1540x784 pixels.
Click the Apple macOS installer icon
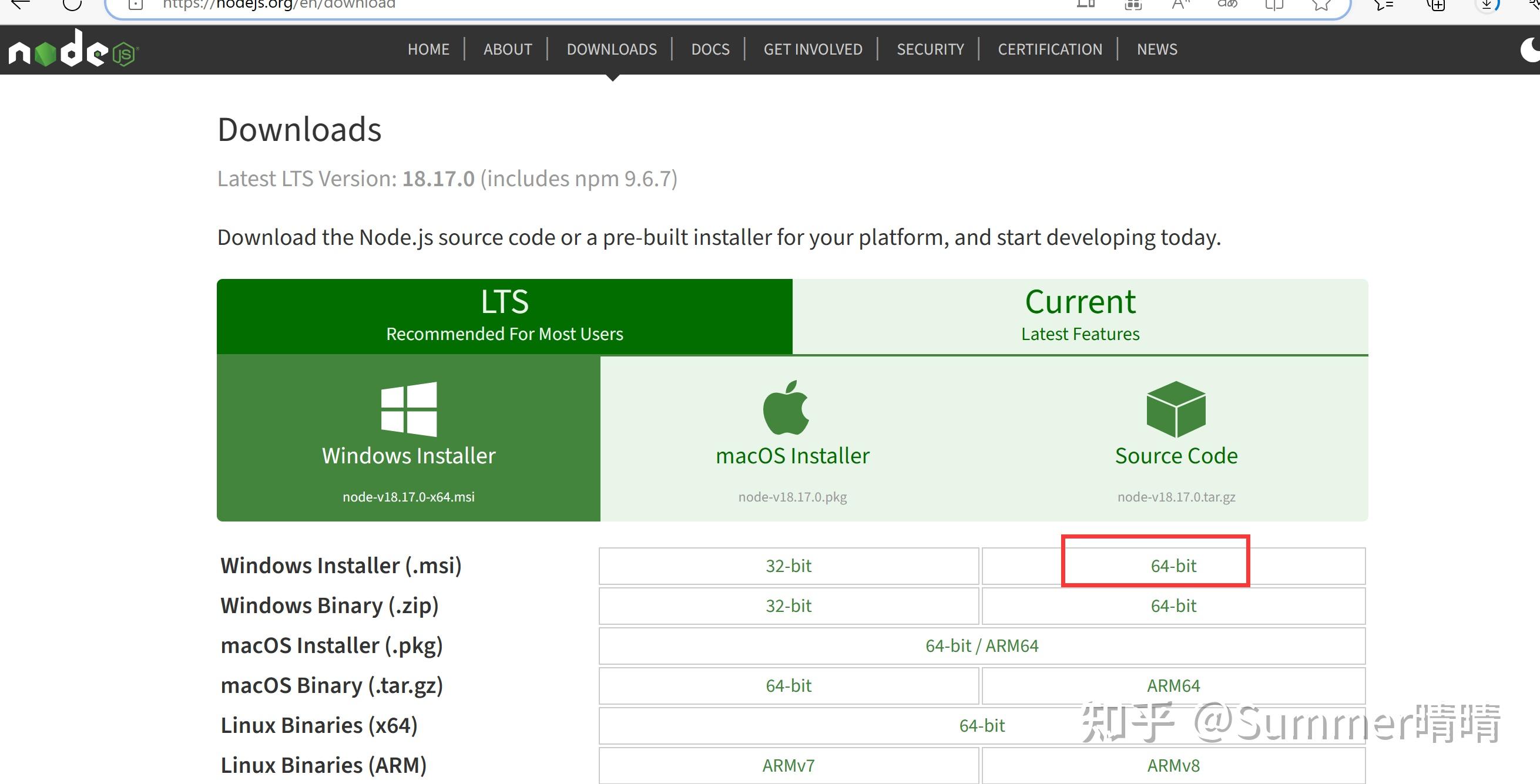coord(786,408)
